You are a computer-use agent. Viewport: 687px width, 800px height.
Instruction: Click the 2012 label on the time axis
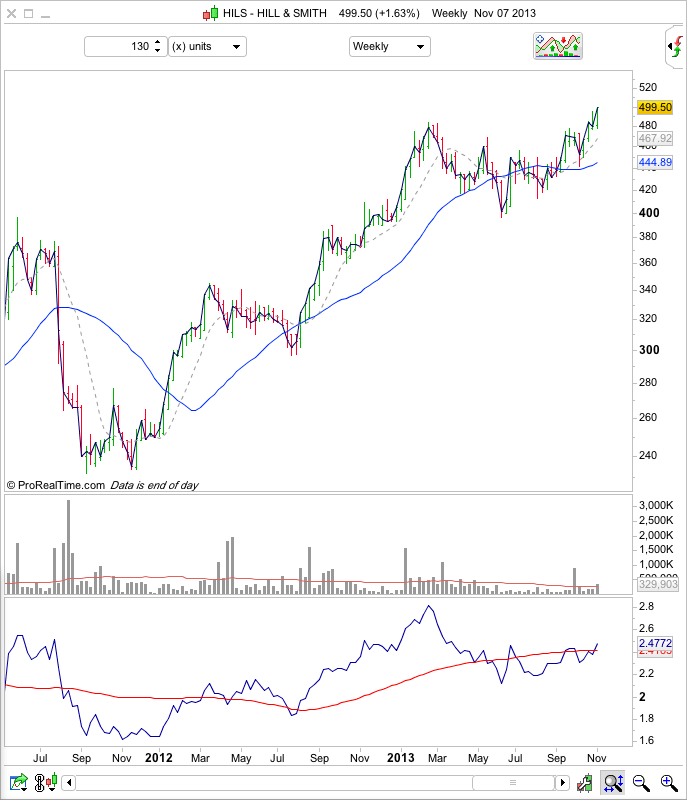pyautogui.click(x=159, y=758)
